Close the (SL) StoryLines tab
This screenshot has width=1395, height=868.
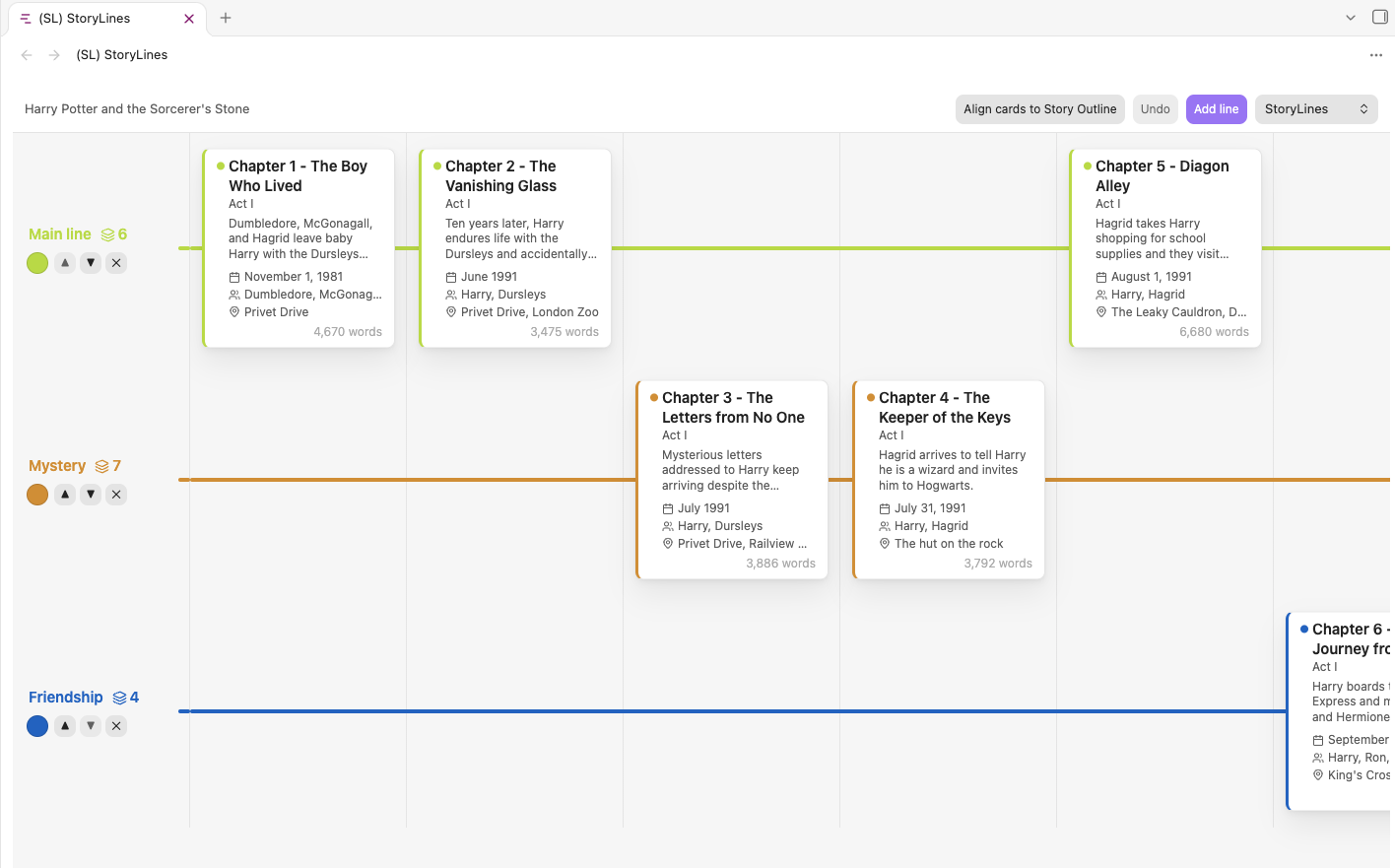click(189, 19)
